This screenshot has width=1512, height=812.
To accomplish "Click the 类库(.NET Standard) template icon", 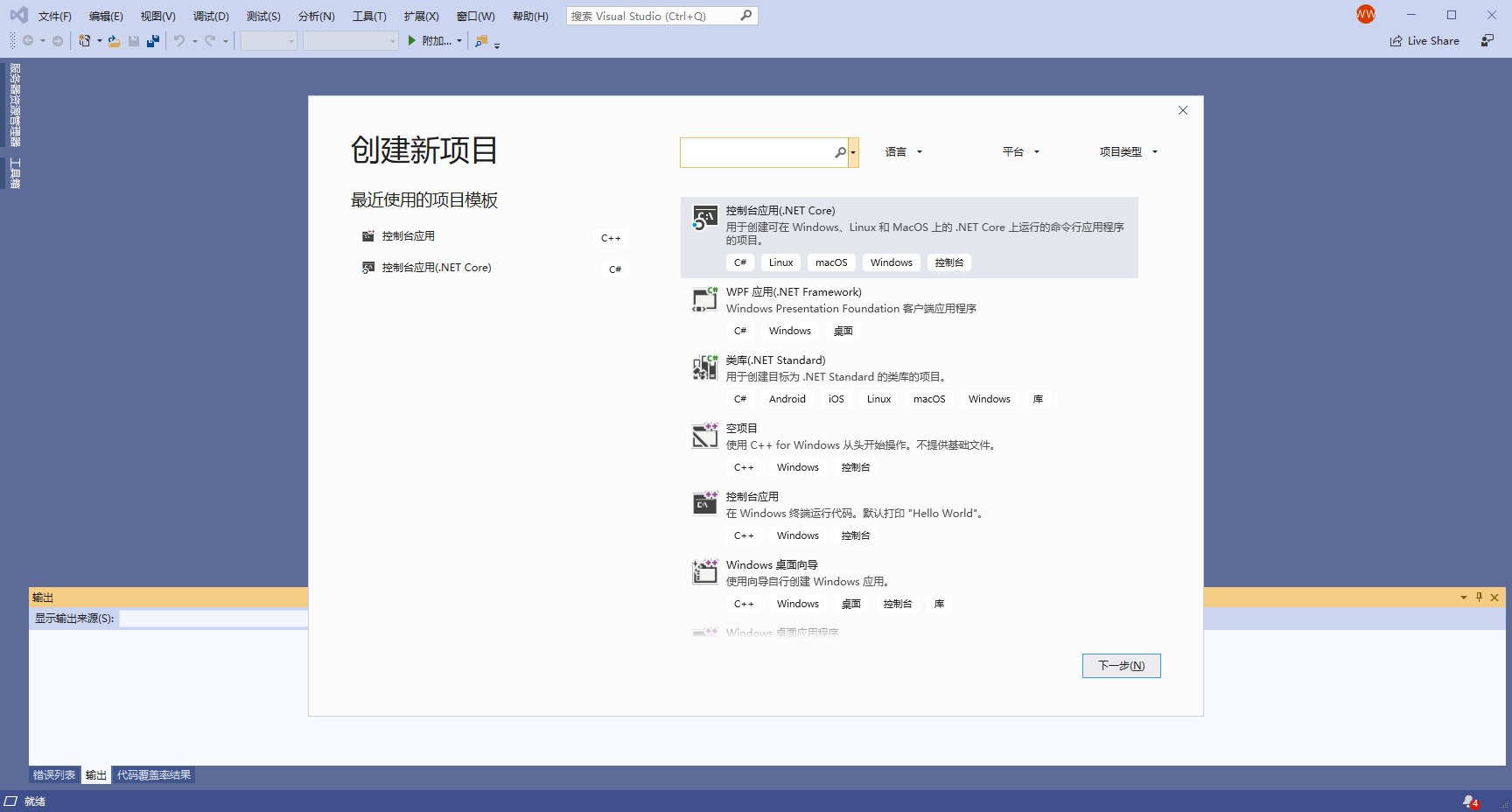I will click(705, 367).
